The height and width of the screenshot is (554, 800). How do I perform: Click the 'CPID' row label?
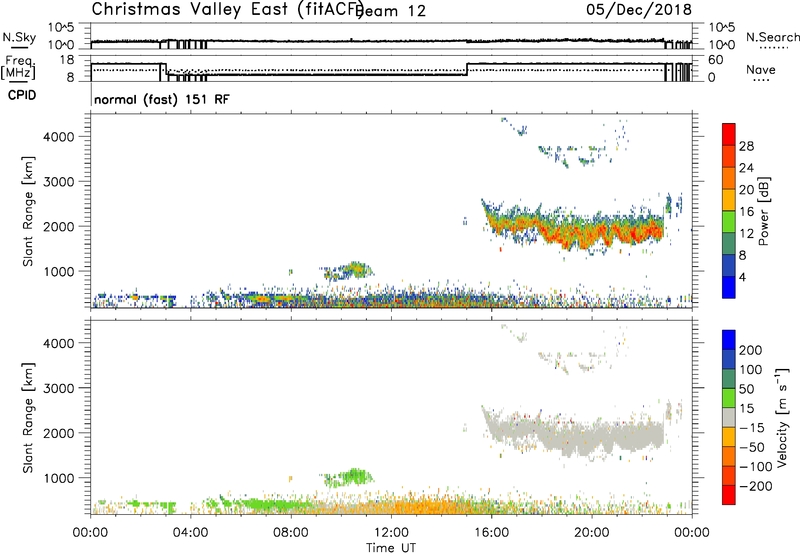(22, 95)
